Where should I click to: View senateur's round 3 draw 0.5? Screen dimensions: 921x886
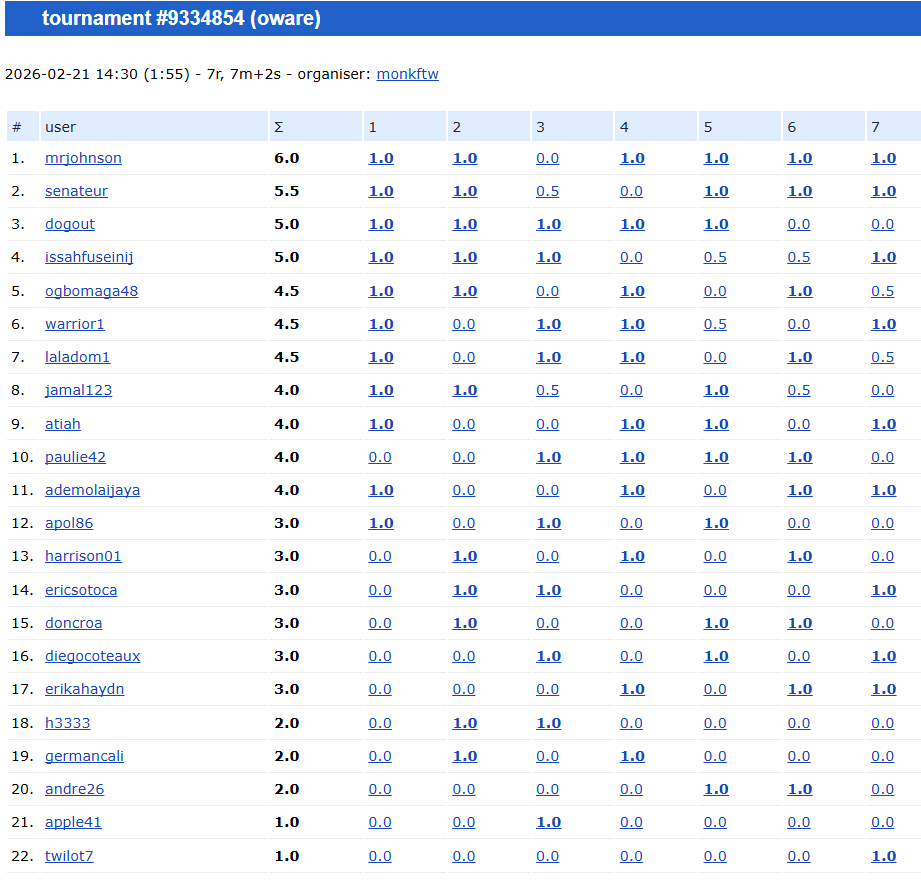[x=547, y=191]
